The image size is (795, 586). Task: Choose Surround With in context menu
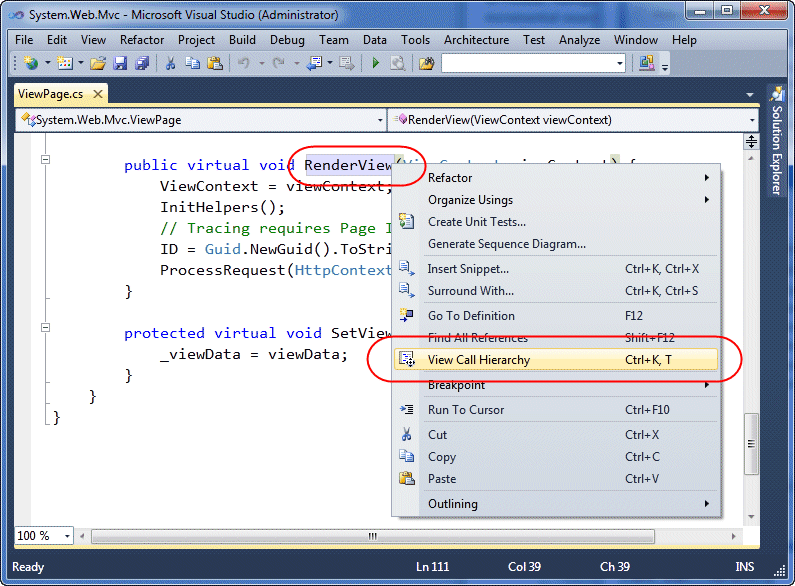click(x=556, y=290)
